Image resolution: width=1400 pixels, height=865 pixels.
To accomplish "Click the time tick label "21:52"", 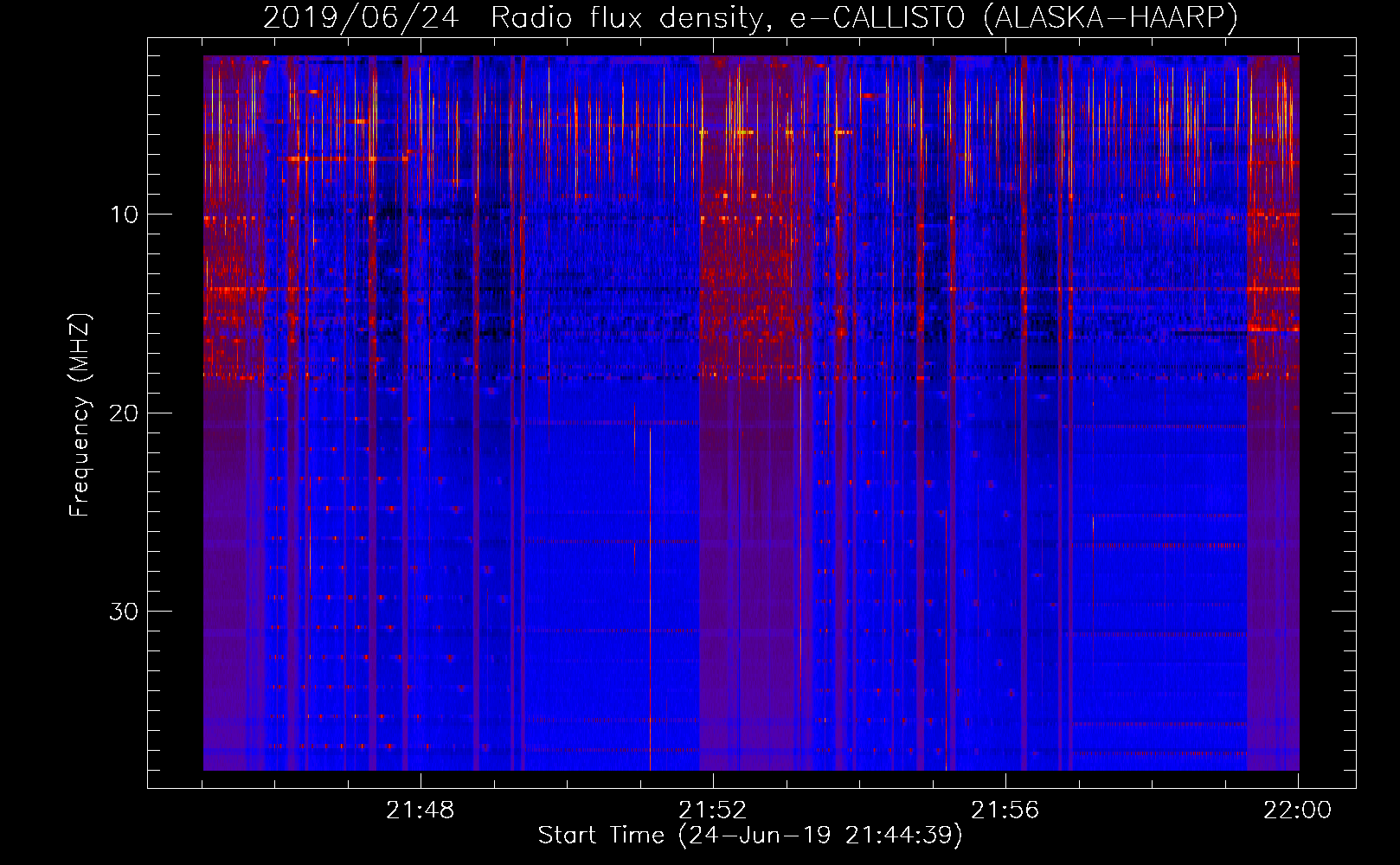I will point(712,811).
